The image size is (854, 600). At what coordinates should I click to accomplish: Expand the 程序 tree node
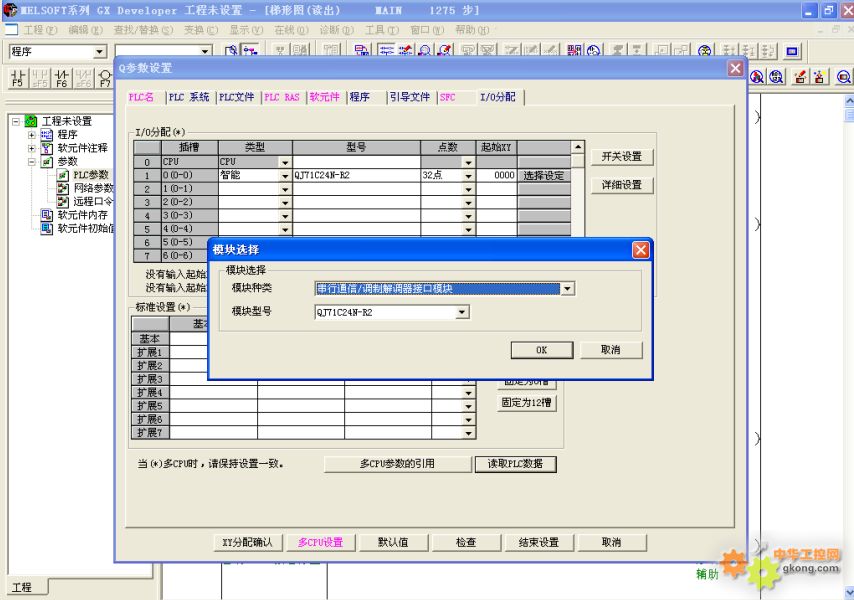tap(32, 134)
